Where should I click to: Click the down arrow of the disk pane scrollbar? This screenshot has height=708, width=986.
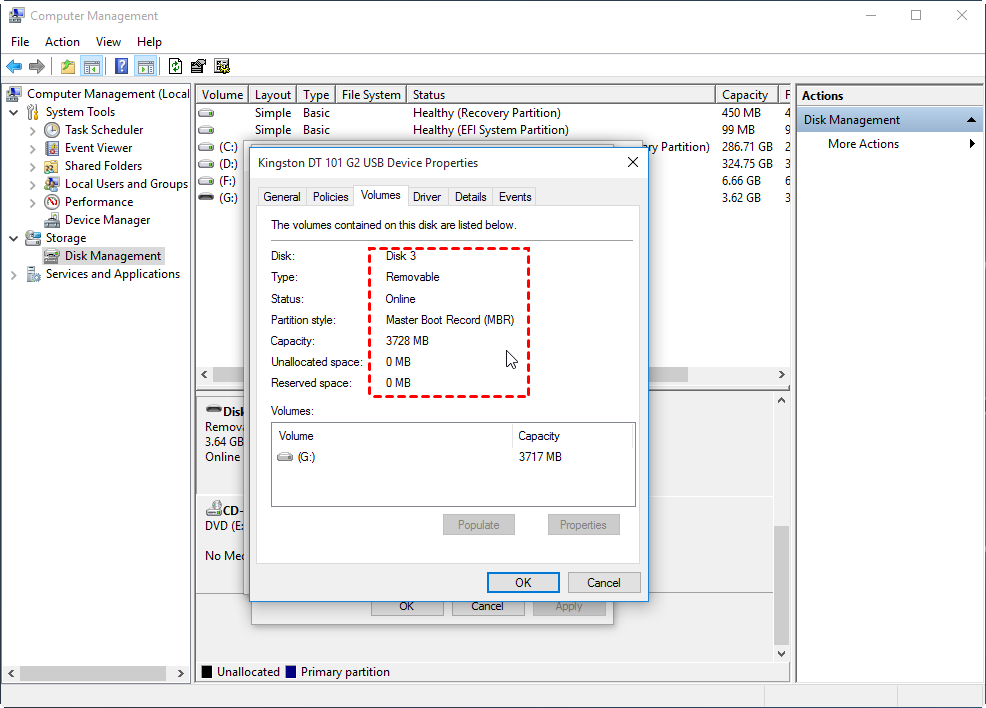(x=782, y=654)
